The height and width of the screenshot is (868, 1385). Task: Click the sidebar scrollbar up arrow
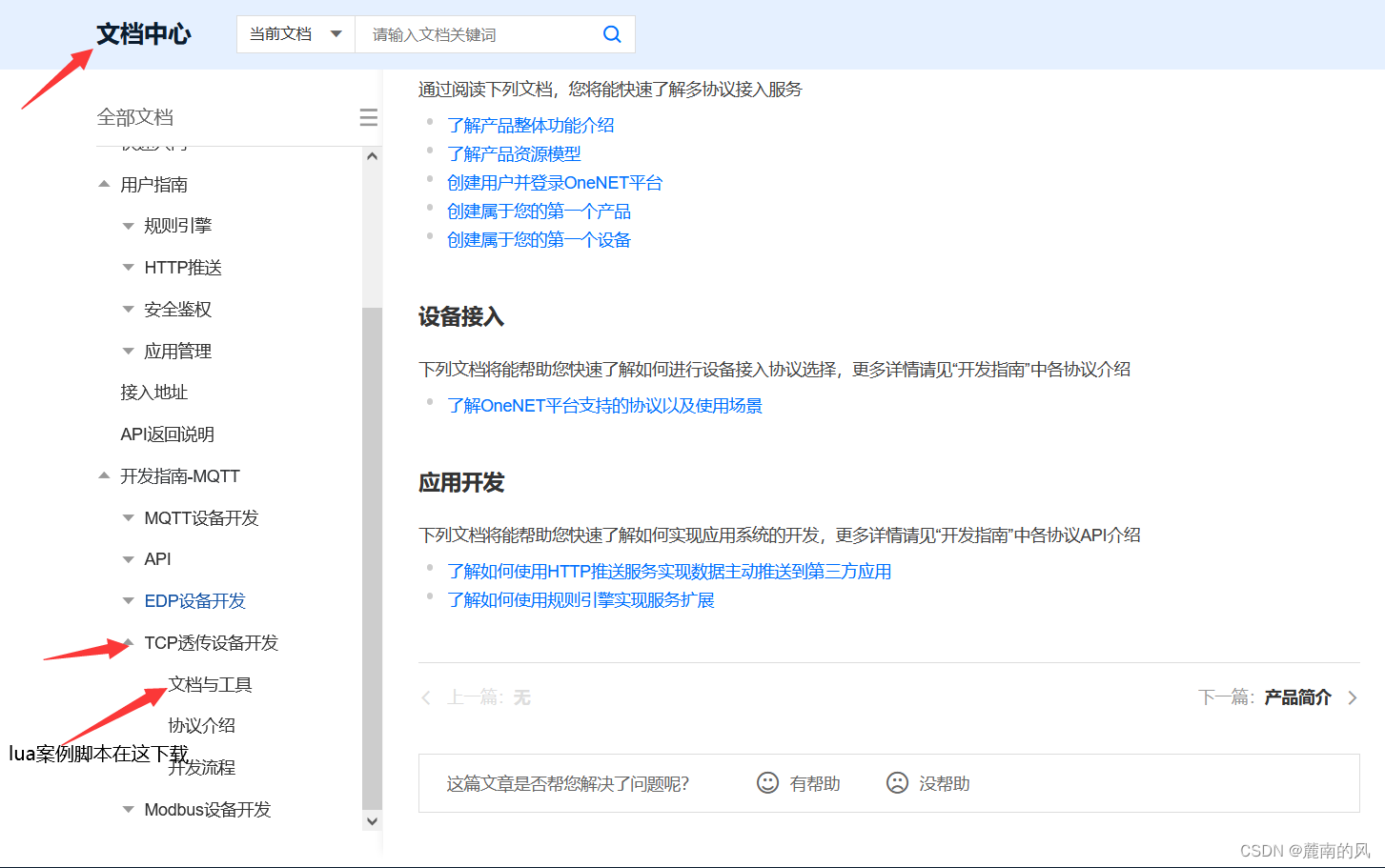(x=373, y=156)
